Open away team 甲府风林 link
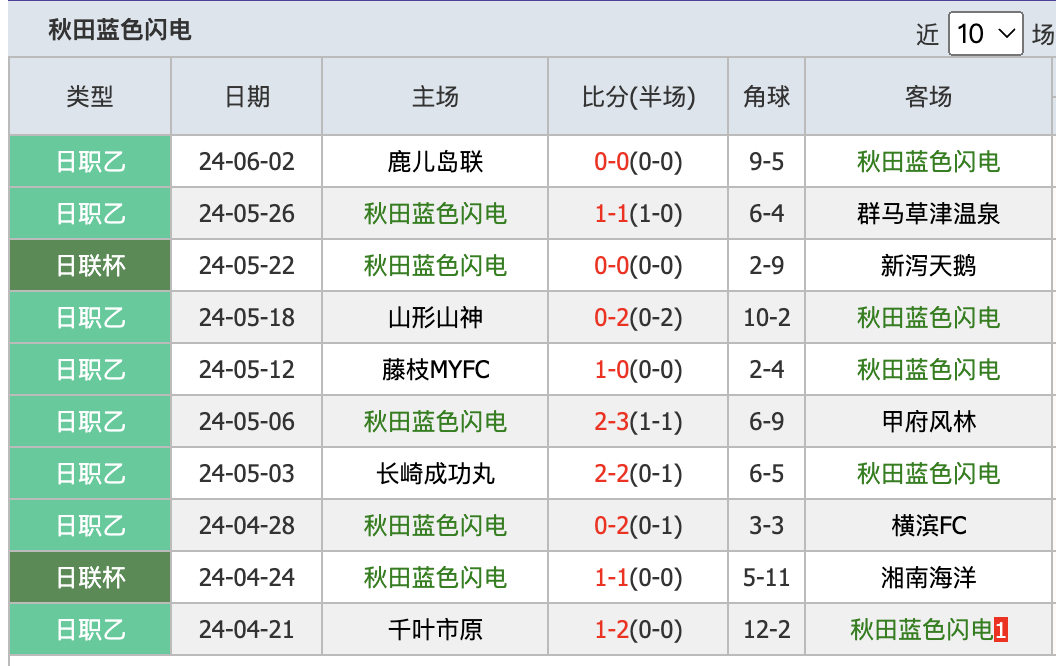The height and width of the screenshot is (666, 1056). click(x=928, y=422)
